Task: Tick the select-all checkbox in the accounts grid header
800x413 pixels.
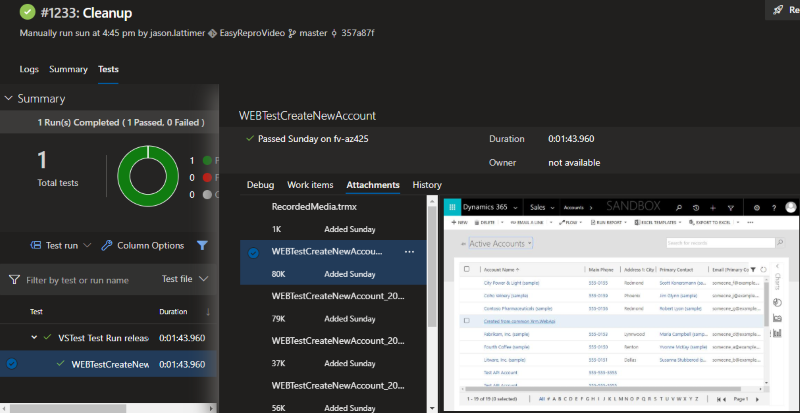Action: click(466, 269)
